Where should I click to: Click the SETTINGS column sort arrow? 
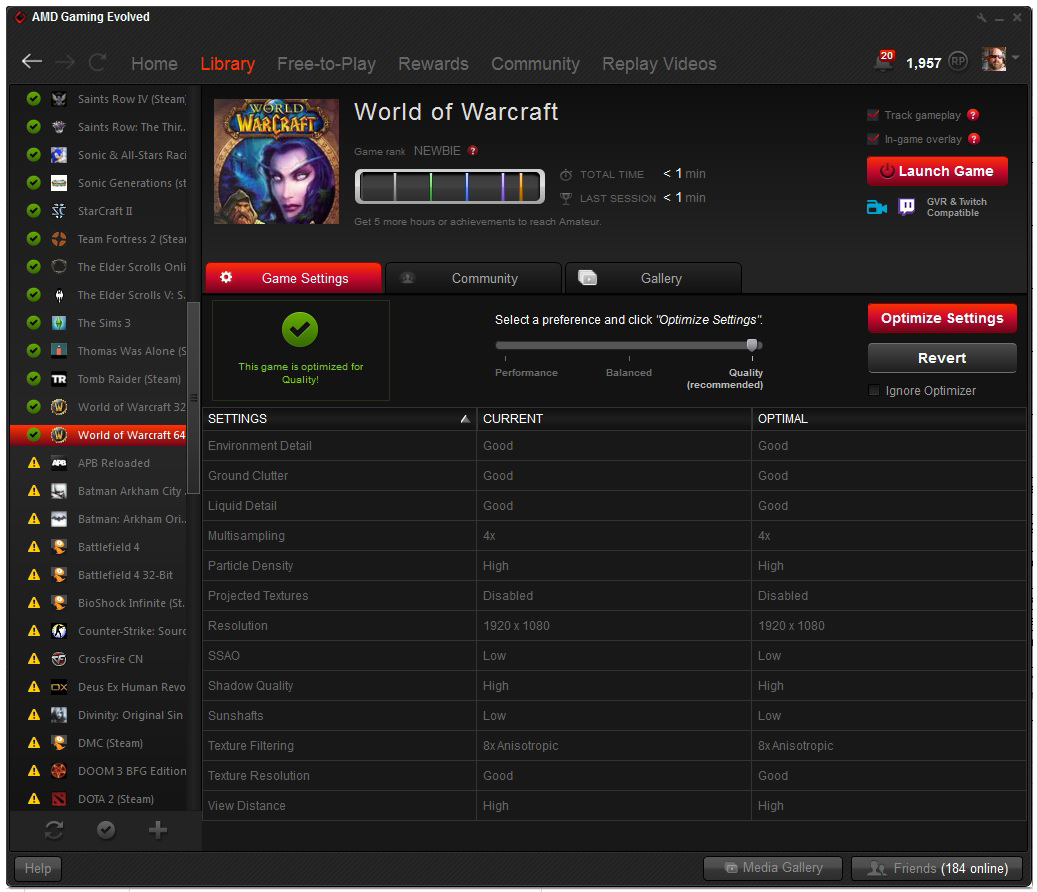tap(464, 419)
